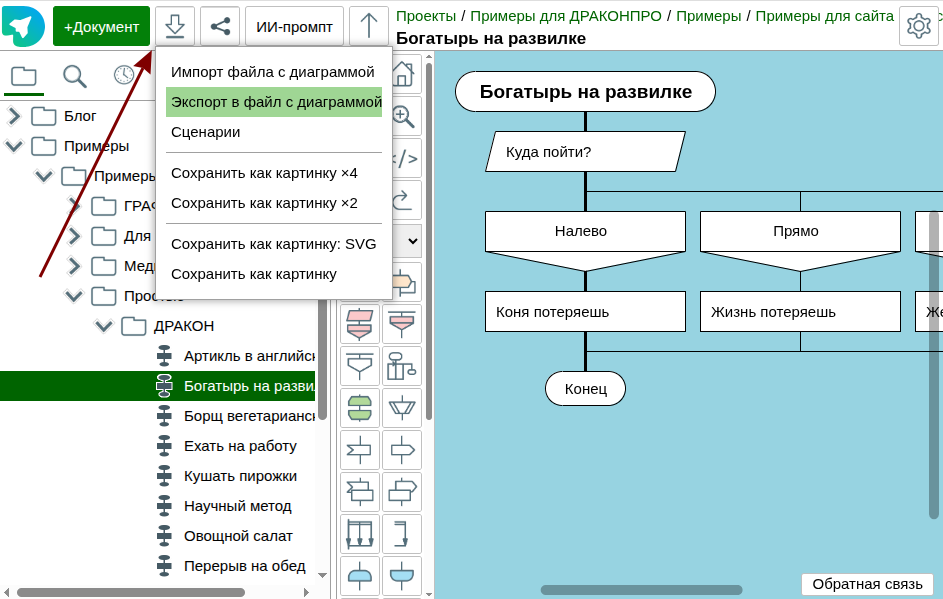Choose Сохранить как картинку: SVG

pyautogui.click(x=274, y=244)
